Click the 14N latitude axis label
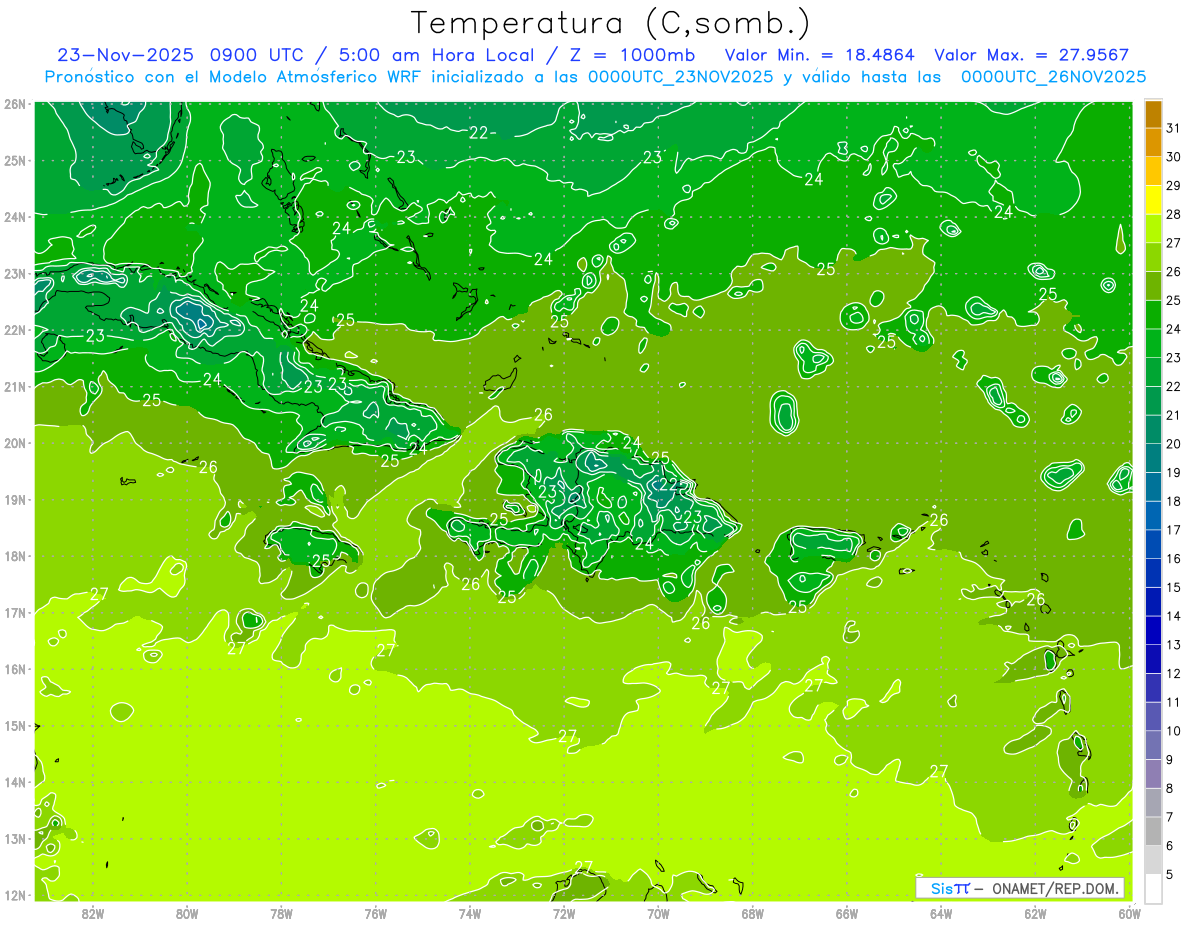1200x927 pixels. click(15, 782)
